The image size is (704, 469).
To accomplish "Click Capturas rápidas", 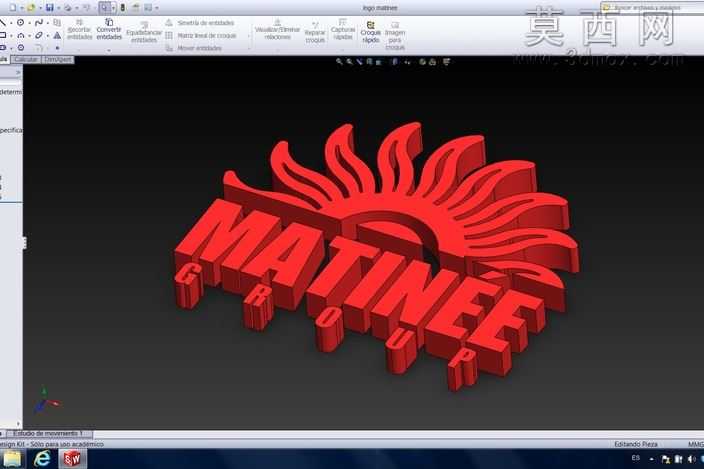I will click(x=343, y=30).
